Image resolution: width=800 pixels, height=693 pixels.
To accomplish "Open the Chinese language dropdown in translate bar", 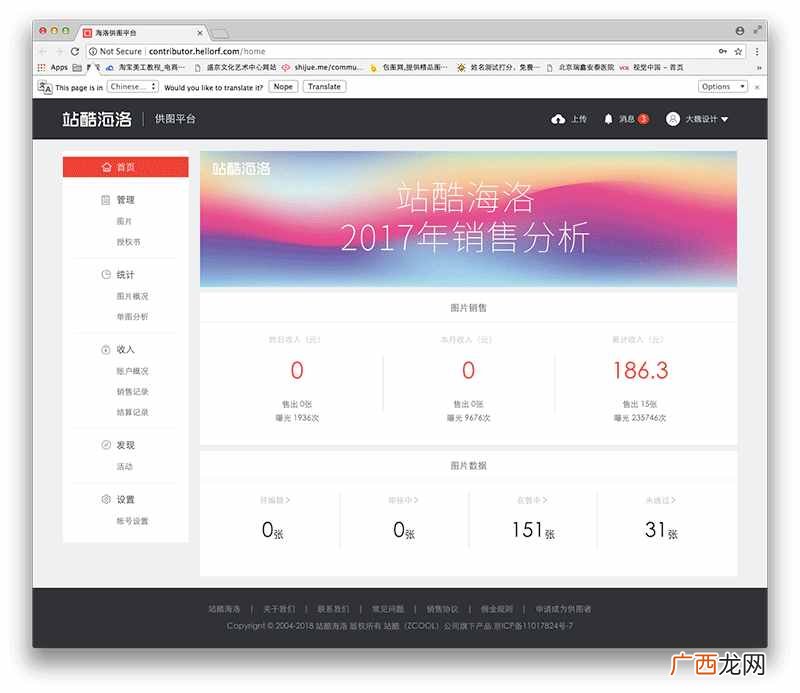I will click(x=133, y=87).
